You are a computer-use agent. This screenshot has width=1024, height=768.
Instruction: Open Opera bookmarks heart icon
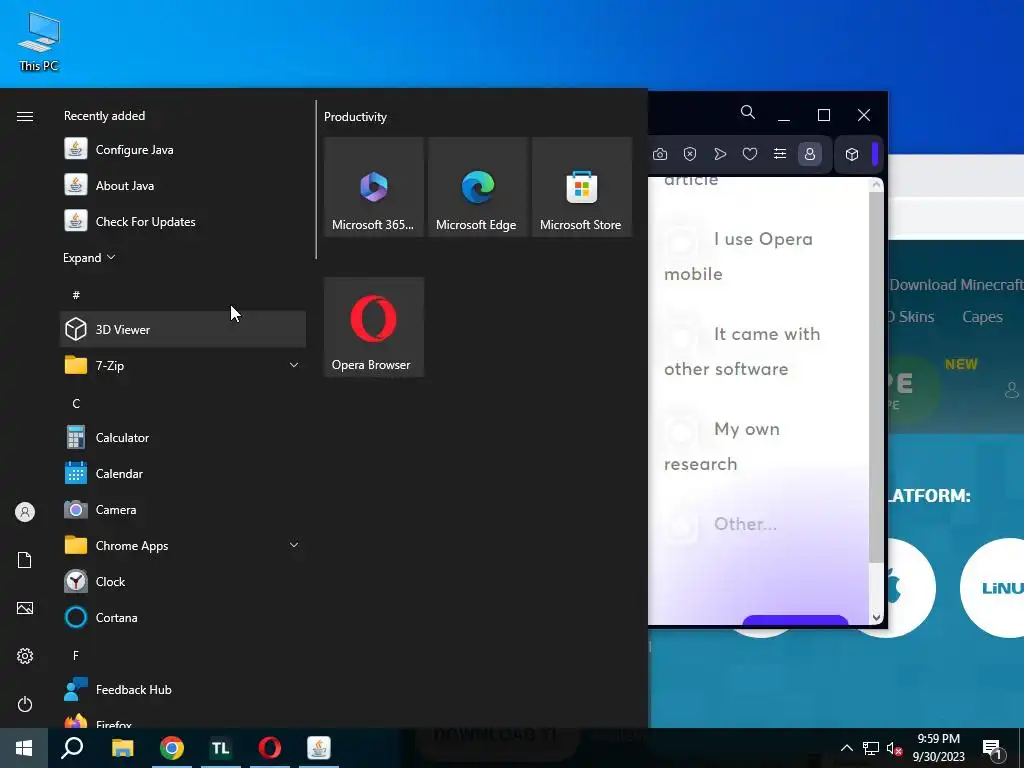750,154
